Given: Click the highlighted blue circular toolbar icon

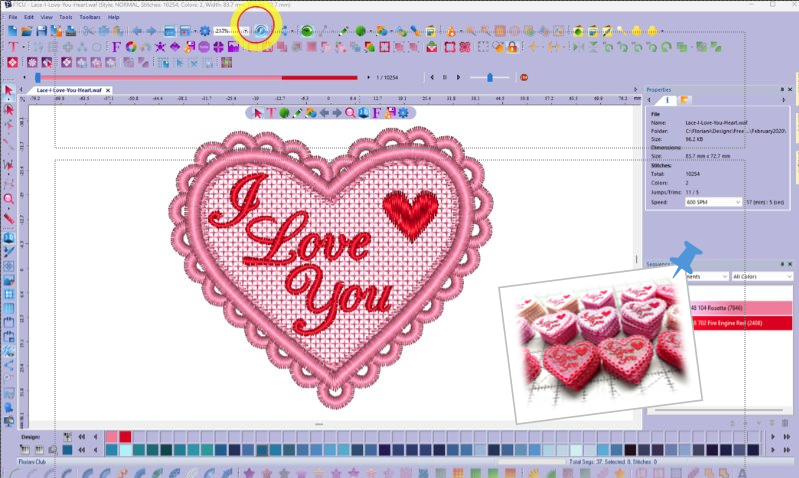Looking at the screenshot, I should [x=259, y=31].
